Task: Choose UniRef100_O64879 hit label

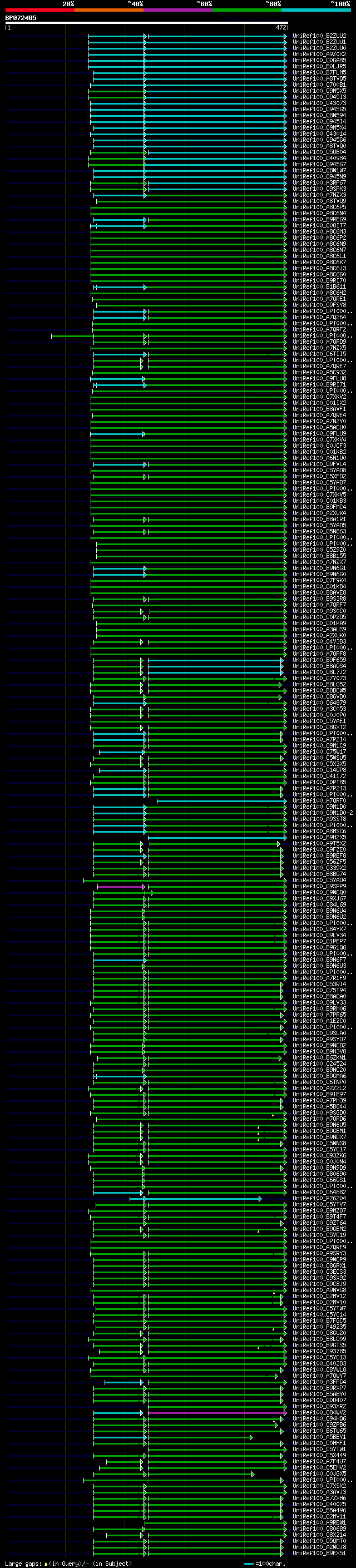Action: pos(319,703)
